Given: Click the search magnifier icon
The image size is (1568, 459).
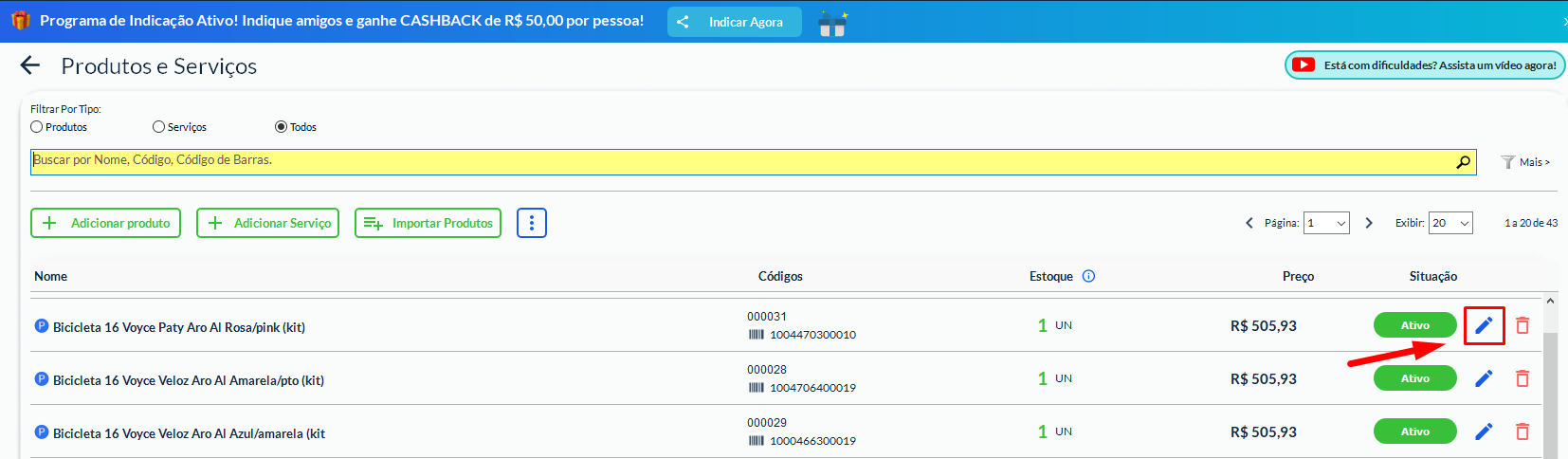Looking at the screenshot, I should pyautogui.click(x=1464, y=162).
